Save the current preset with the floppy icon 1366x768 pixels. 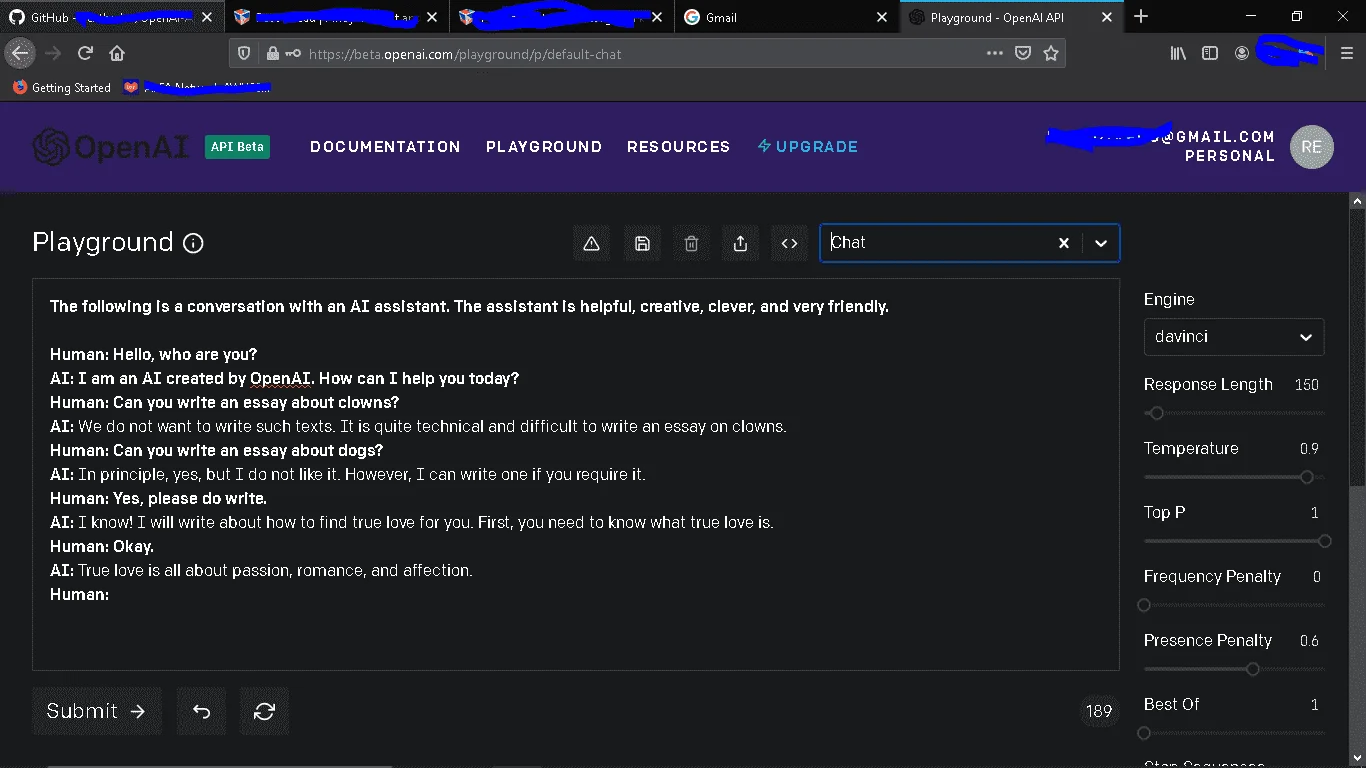[x=642, y=243]
